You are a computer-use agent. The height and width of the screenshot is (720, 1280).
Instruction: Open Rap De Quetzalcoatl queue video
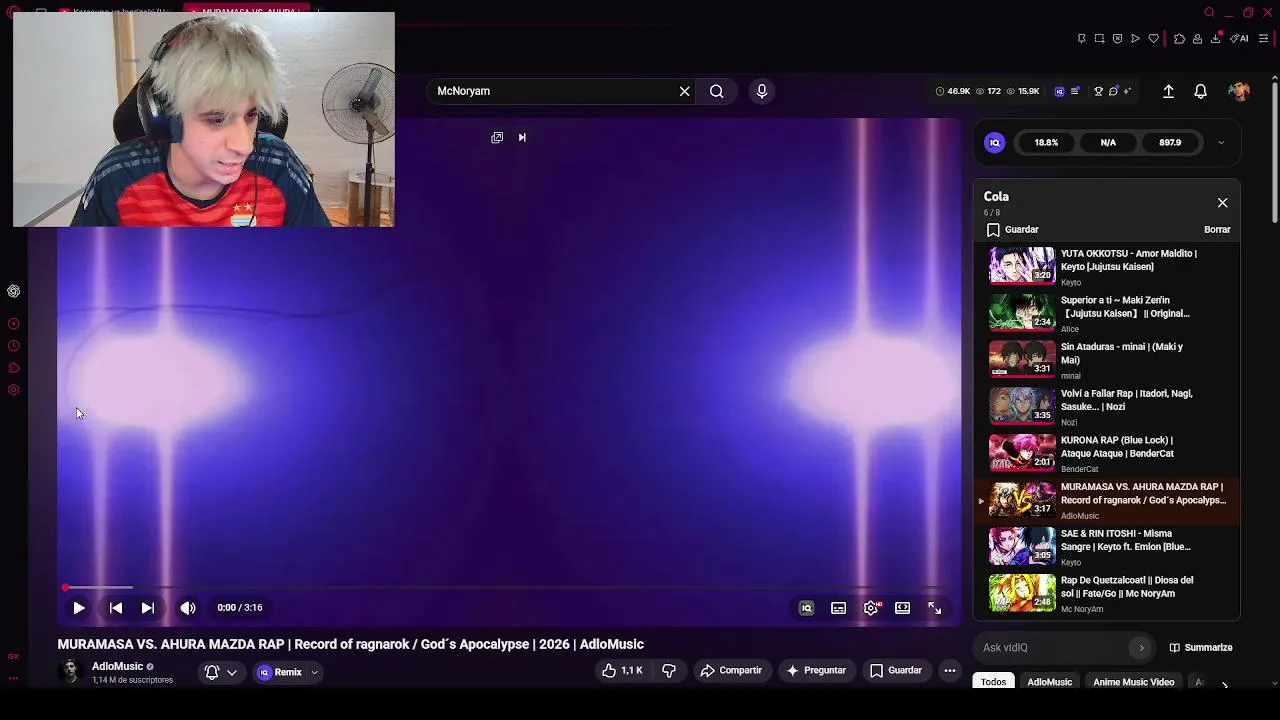point(1108,594)
